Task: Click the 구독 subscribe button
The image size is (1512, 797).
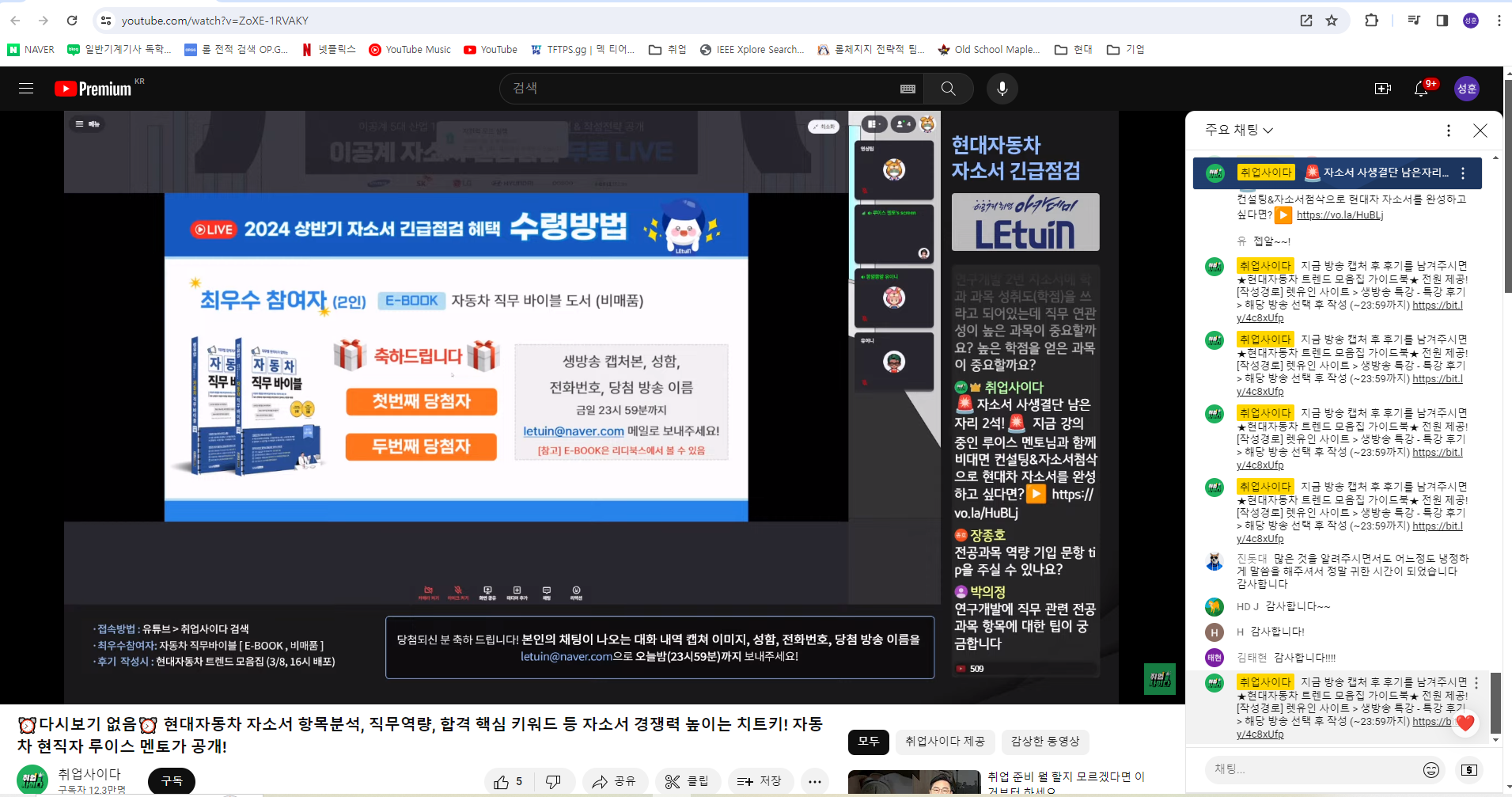Action: 172,780
